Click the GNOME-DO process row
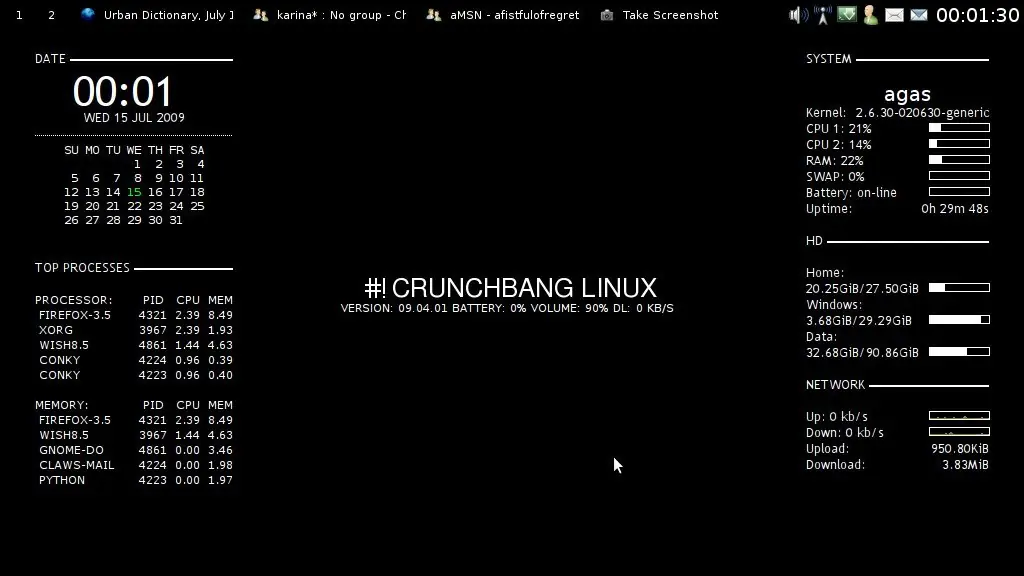 pos(136,451)
